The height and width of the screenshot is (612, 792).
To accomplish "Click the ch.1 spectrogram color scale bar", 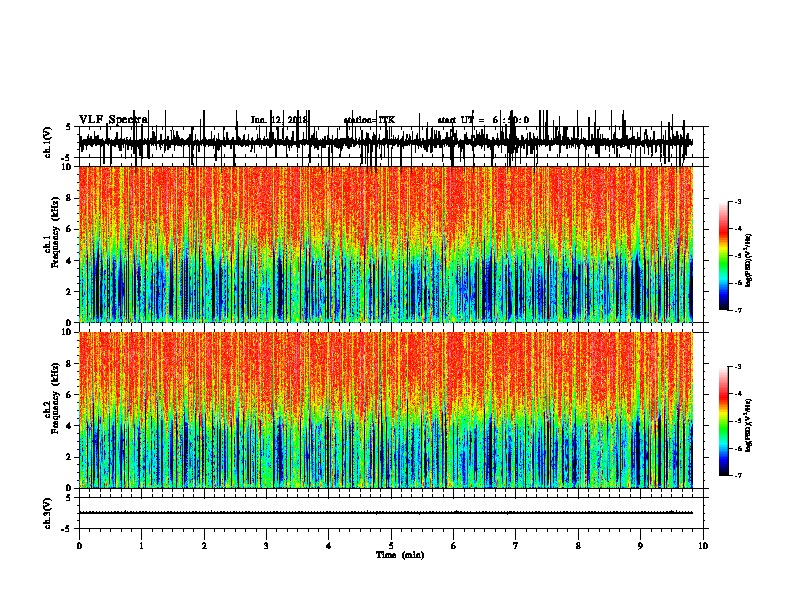I will tap(724, 256).
